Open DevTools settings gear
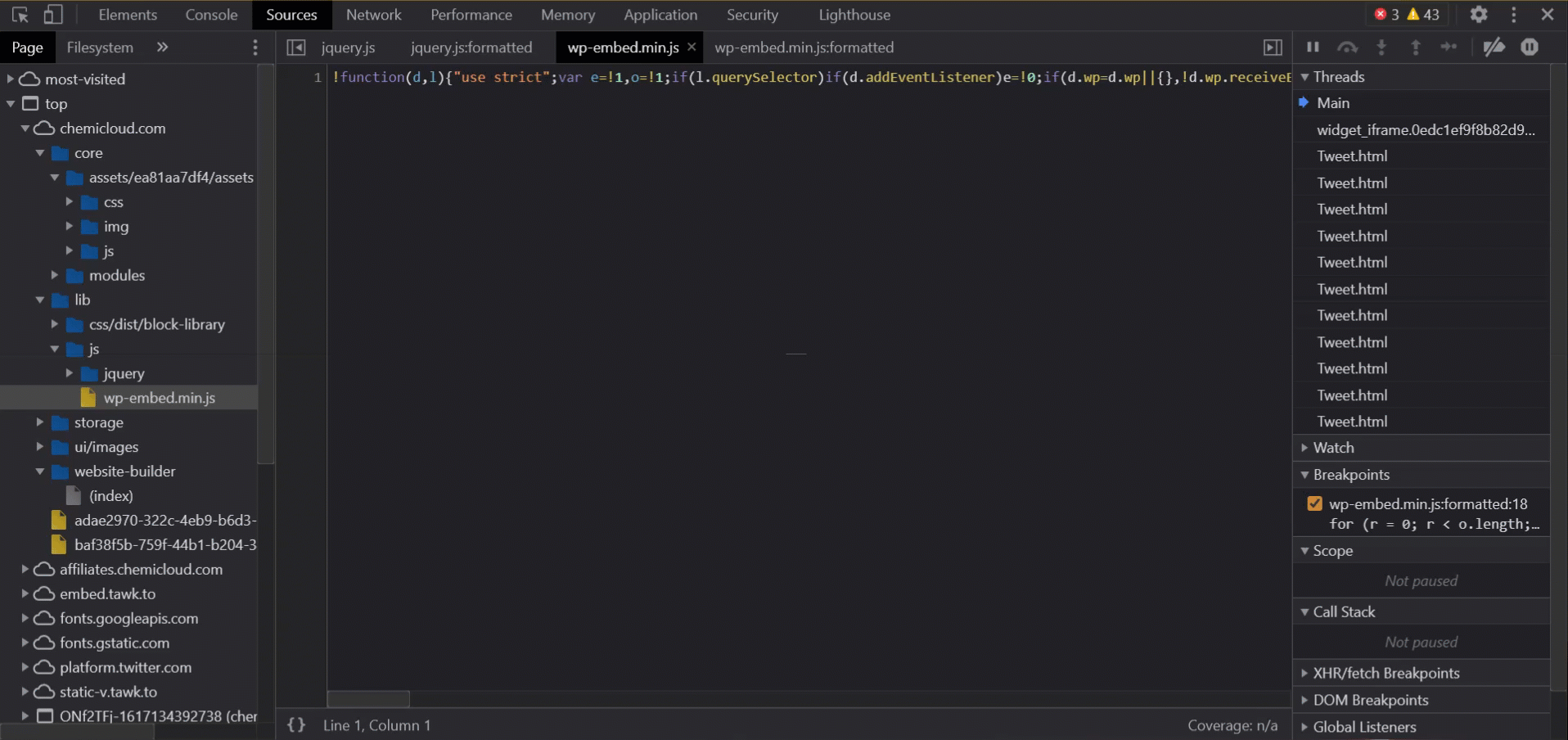 tap(1478, 15)
